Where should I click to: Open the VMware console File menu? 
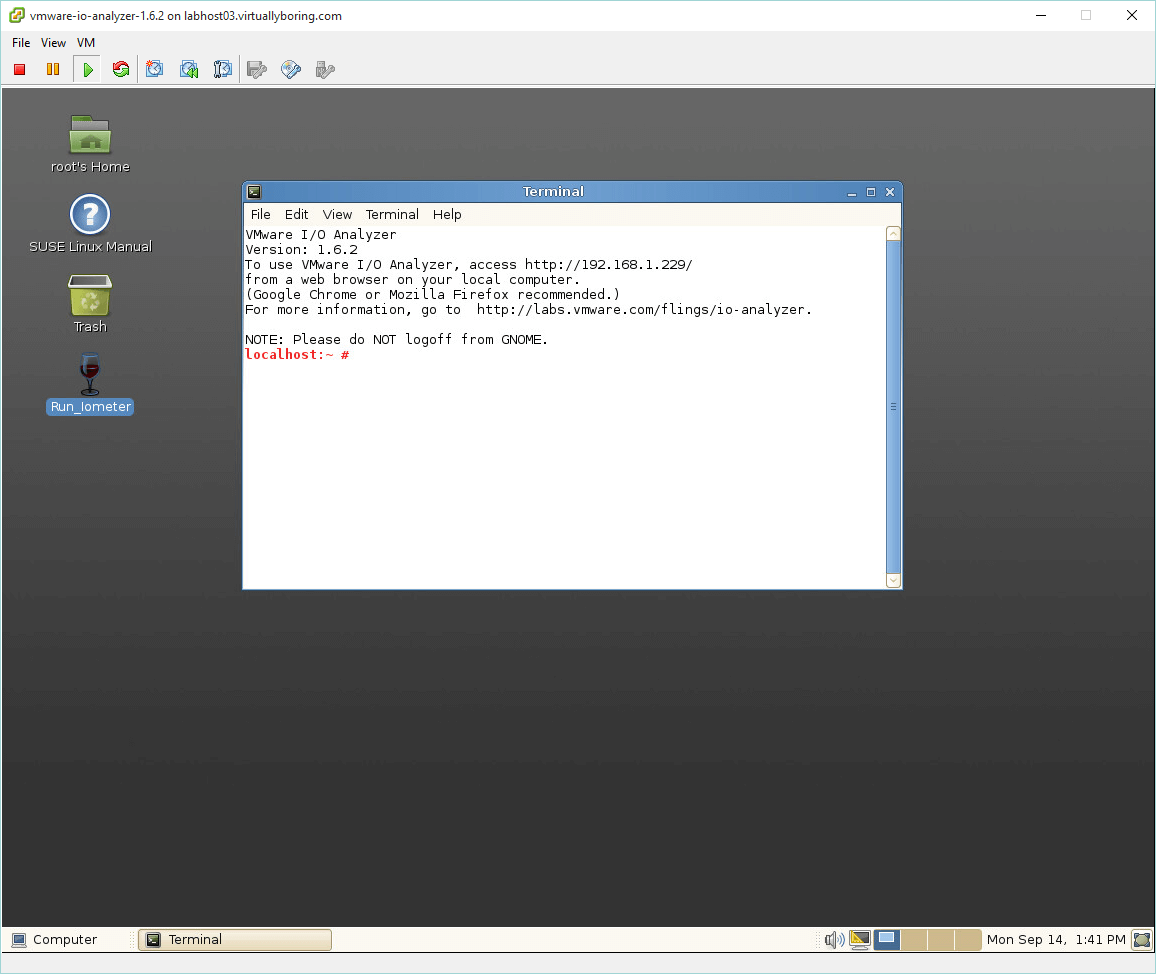(x=21, y=43)
